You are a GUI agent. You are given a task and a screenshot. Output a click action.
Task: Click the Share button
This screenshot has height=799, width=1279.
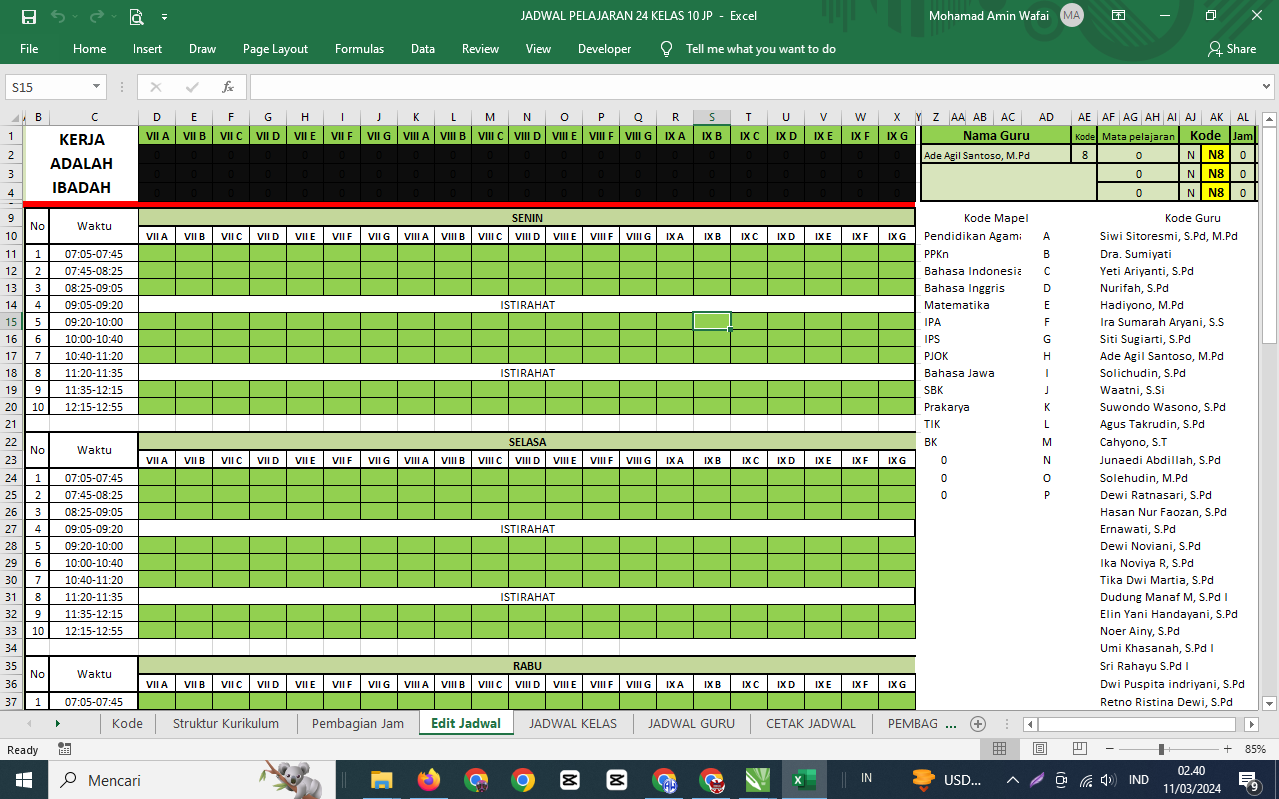coord(1232,49)
